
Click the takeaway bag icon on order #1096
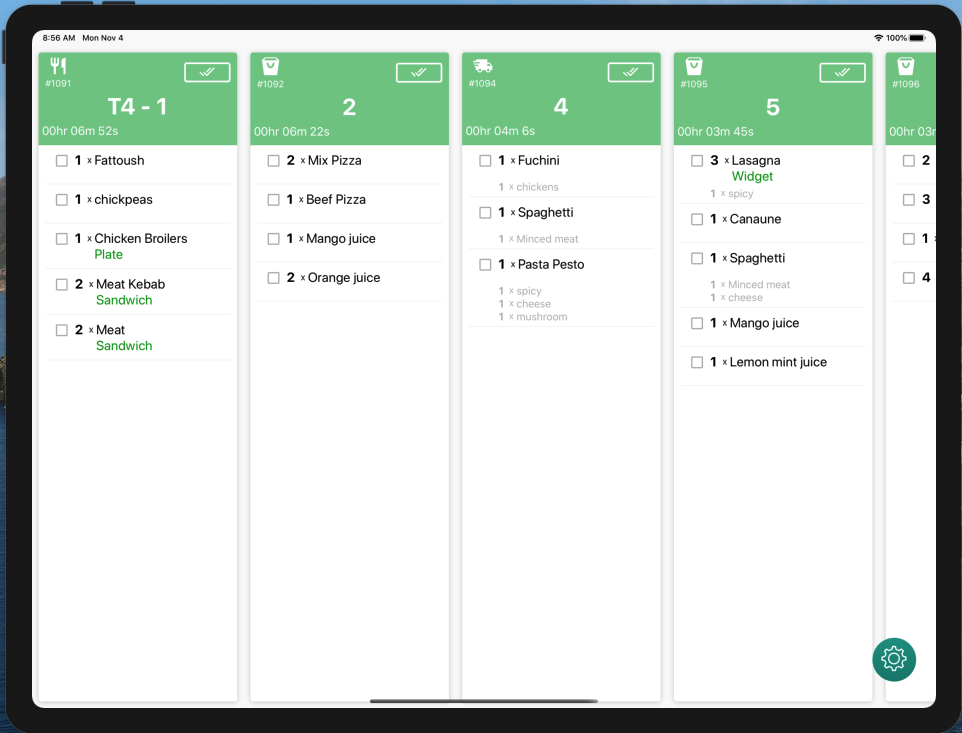pyautogui.click(x=906, y=66)
